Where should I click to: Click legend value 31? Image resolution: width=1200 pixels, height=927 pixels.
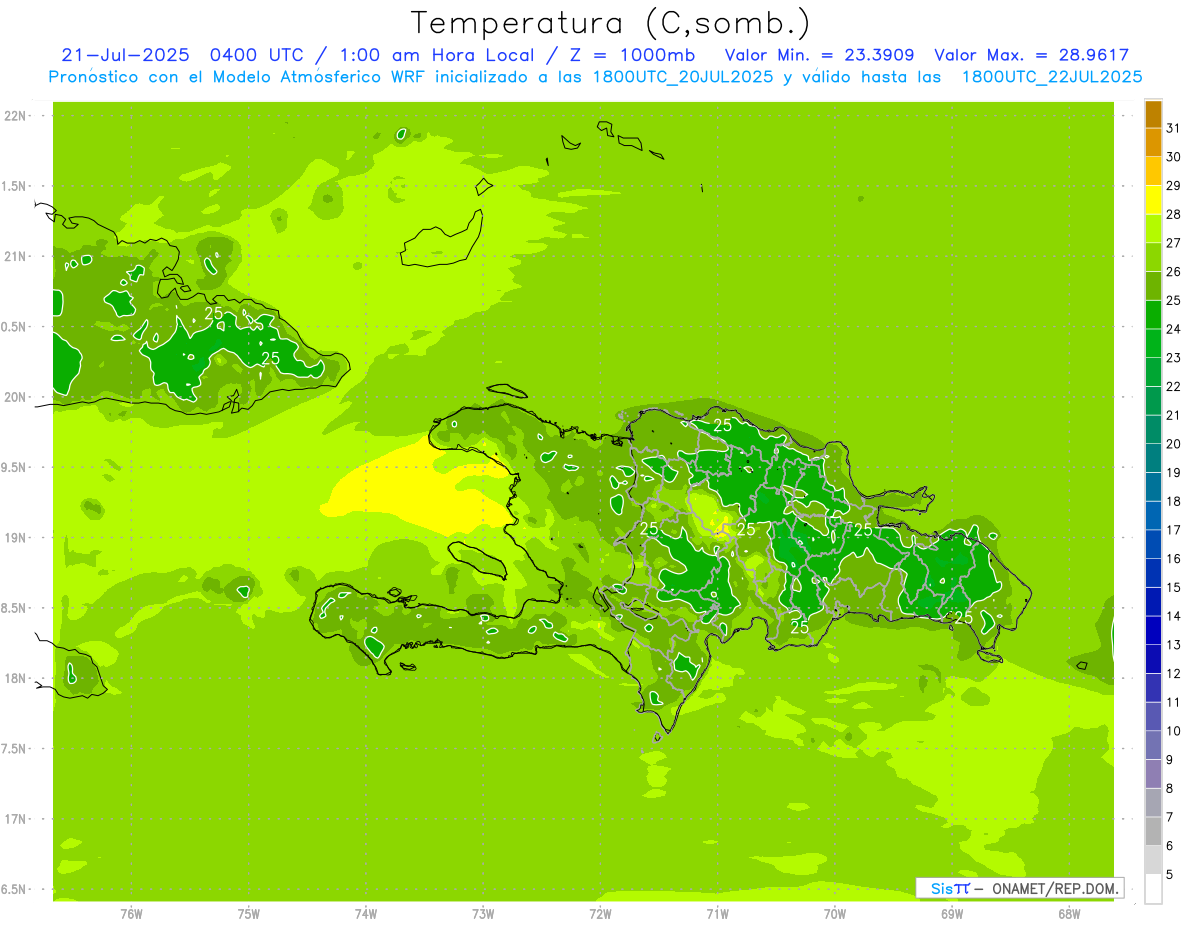tap(1174, 128)
